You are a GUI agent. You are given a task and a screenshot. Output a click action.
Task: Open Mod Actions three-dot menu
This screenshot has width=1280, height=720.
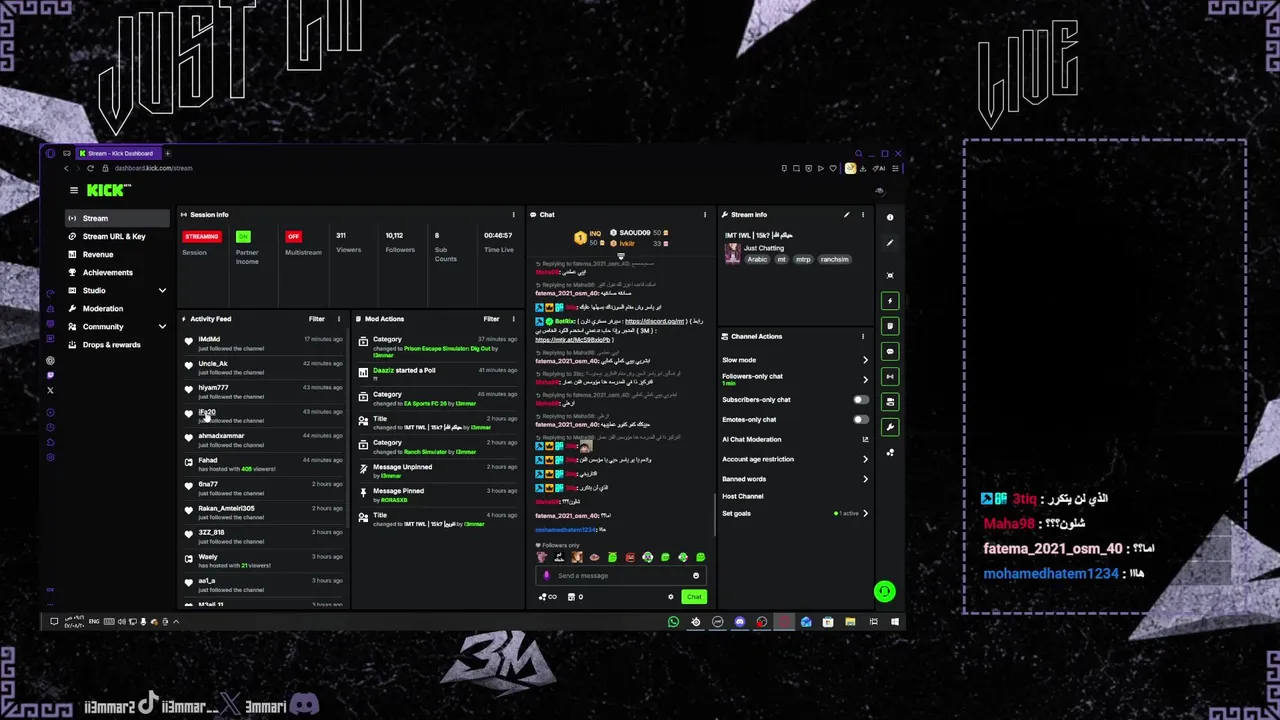513,319
